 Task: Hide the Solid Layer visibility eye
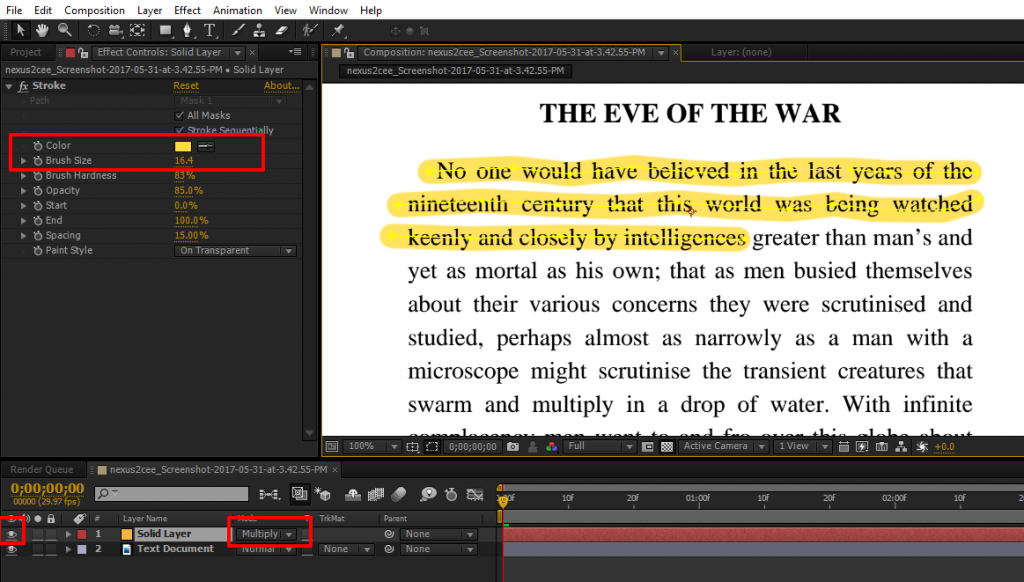(10, 533)
